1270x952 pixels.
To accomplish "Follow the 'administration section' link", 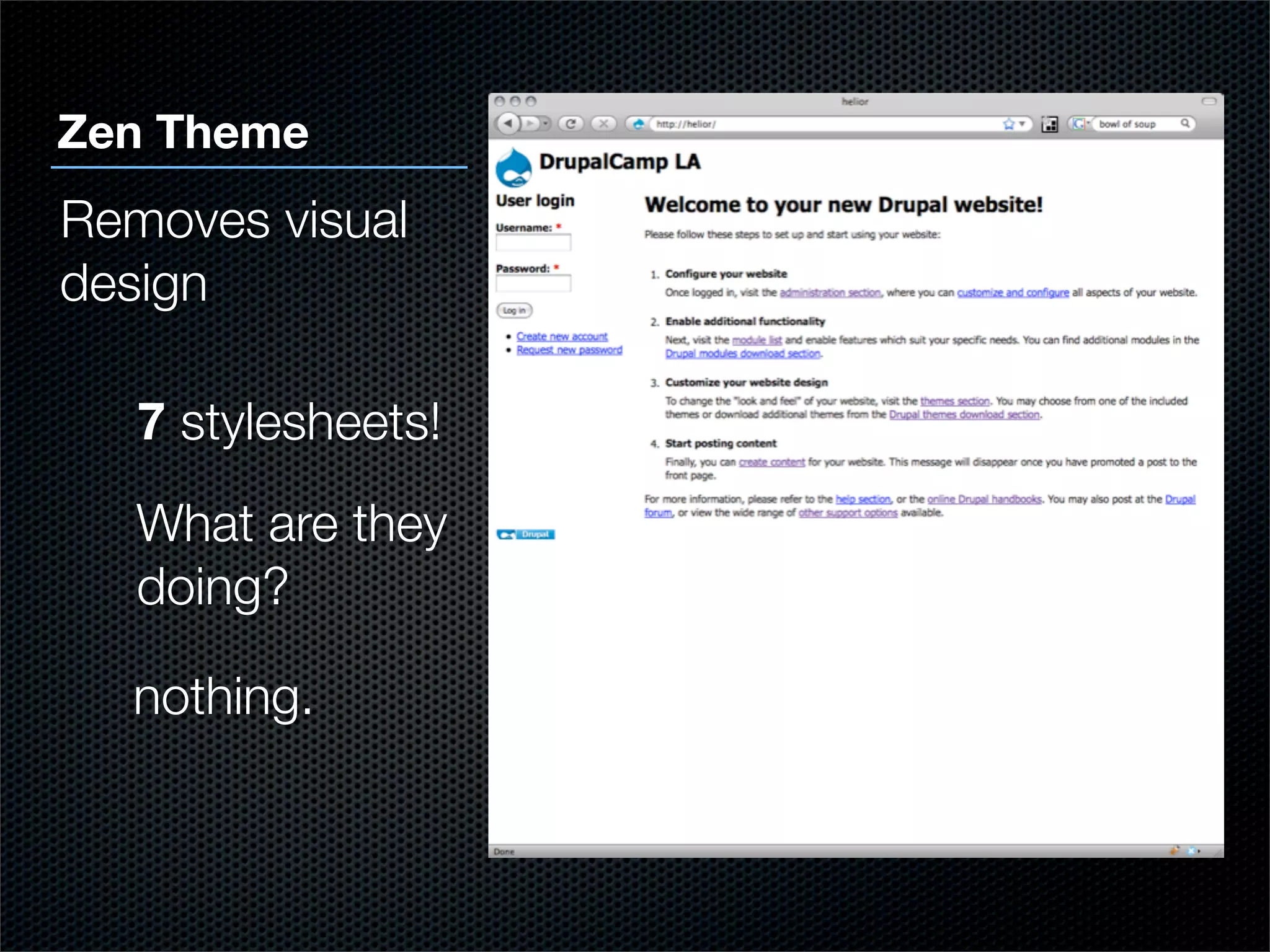I will [830, 292].
